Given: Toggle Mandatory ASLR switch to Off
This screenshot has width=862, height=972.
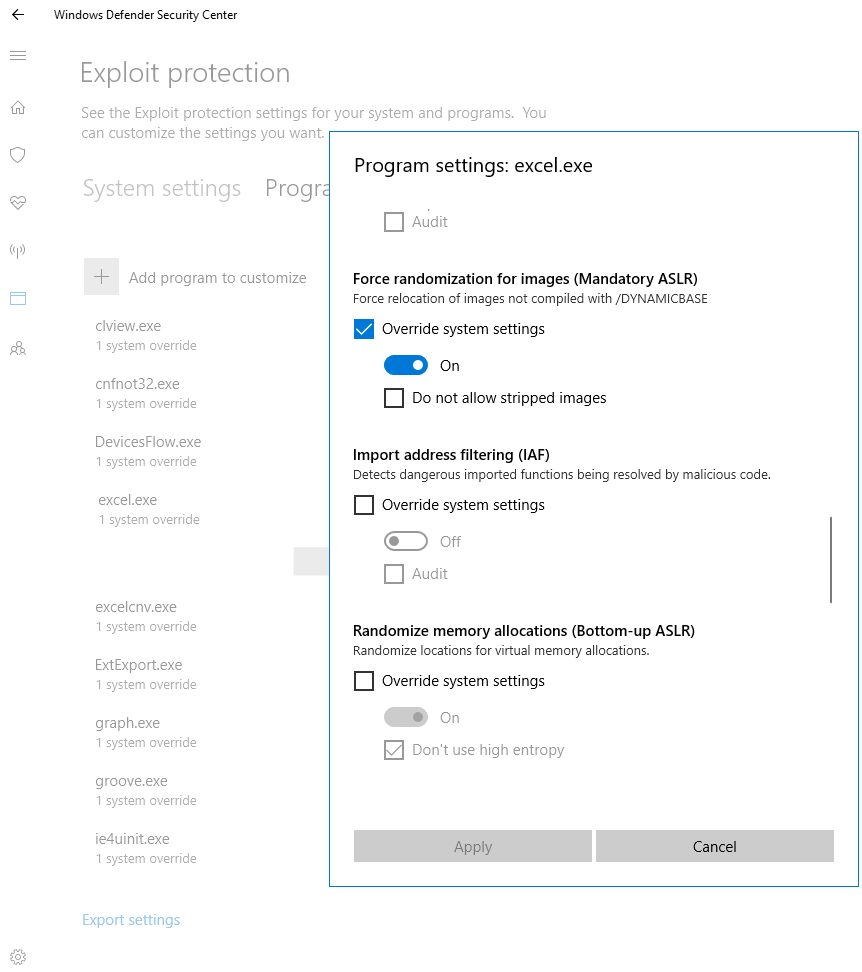Looking at the screenshot, I should pyautogui.click(x=406, y=364).
